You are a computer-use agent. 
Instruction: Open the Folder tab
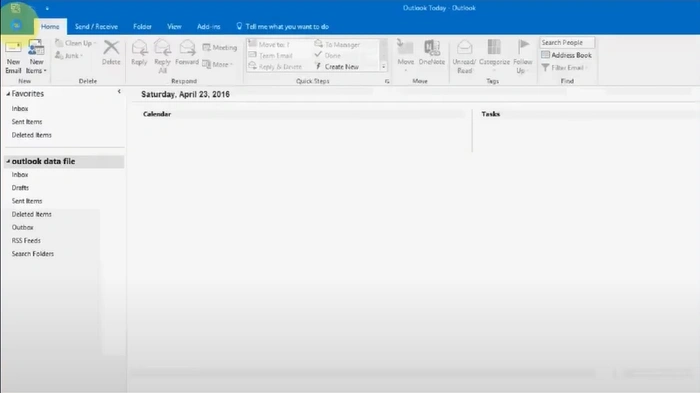click(142, 27)
